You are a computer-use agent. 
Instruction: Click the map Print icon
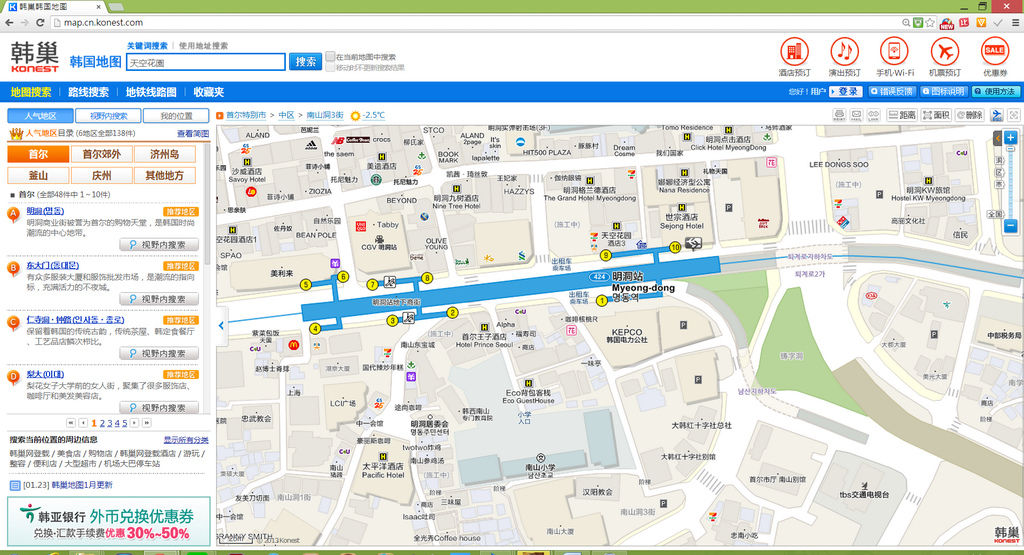[839, 115]
